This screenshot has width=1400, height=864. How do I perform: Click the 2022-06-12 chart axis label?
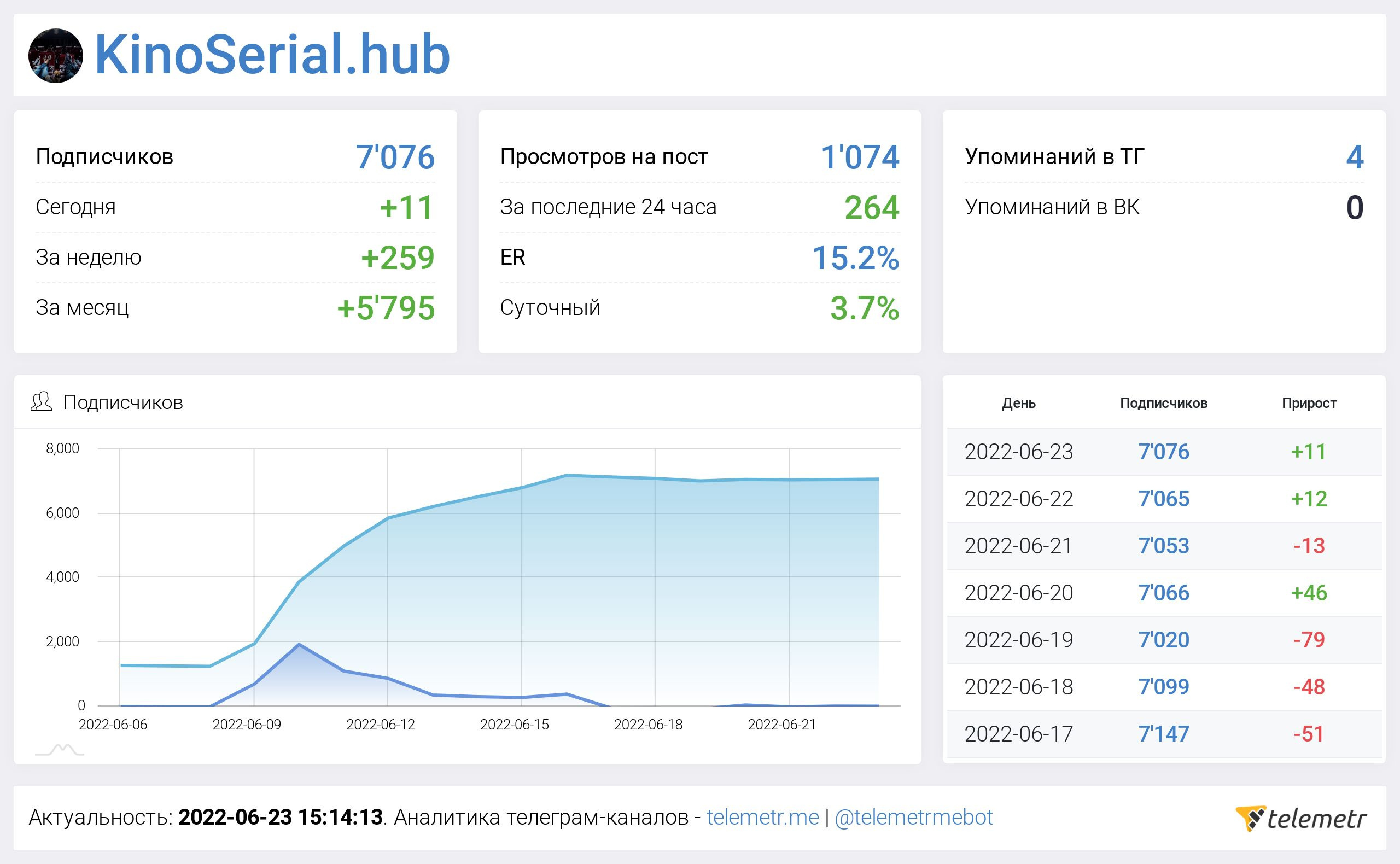381,725
